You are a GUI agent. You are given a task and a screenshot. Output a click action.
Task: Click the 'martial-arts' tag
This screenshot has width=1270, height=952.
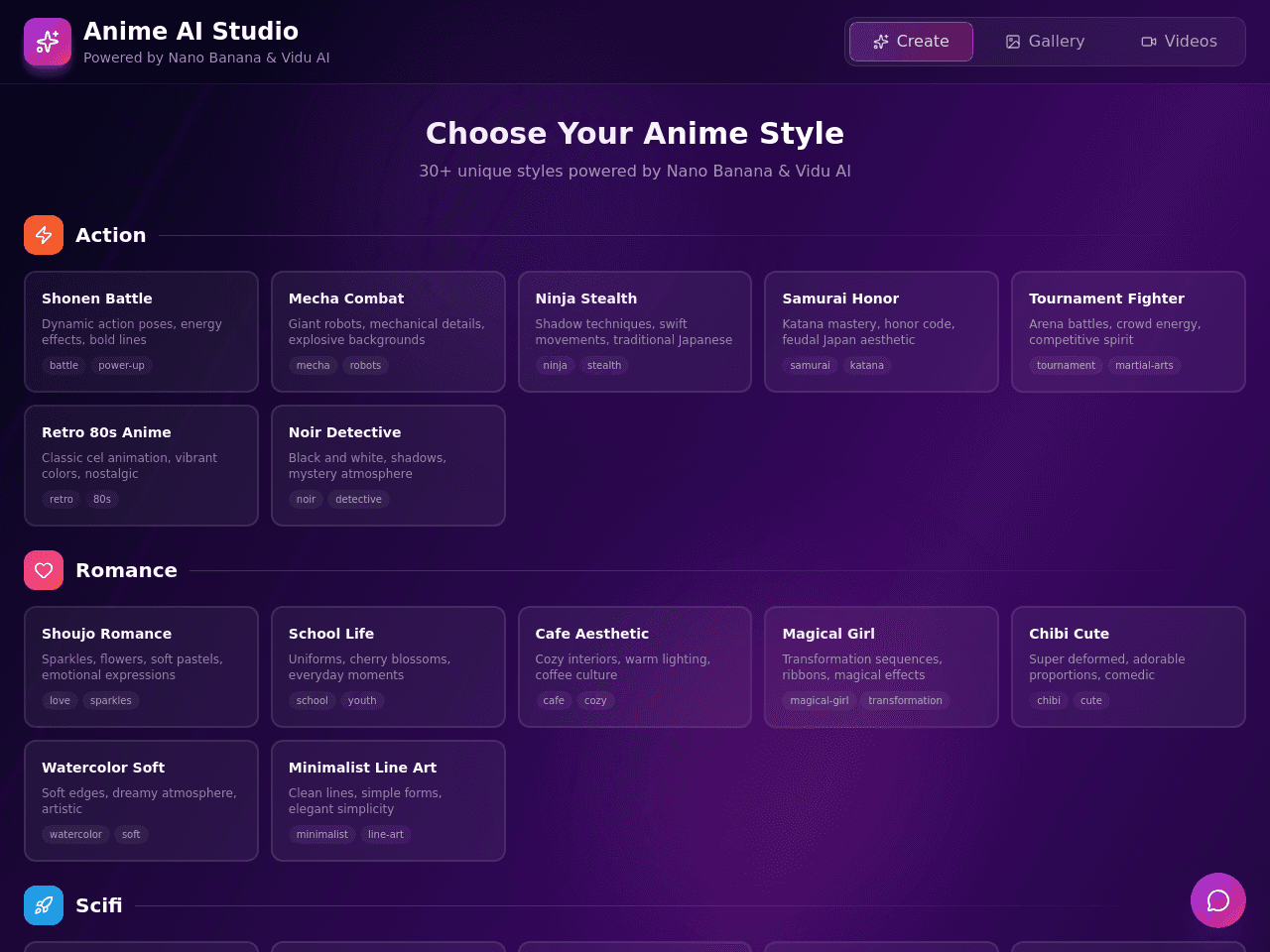click(x=1144, y=365)
